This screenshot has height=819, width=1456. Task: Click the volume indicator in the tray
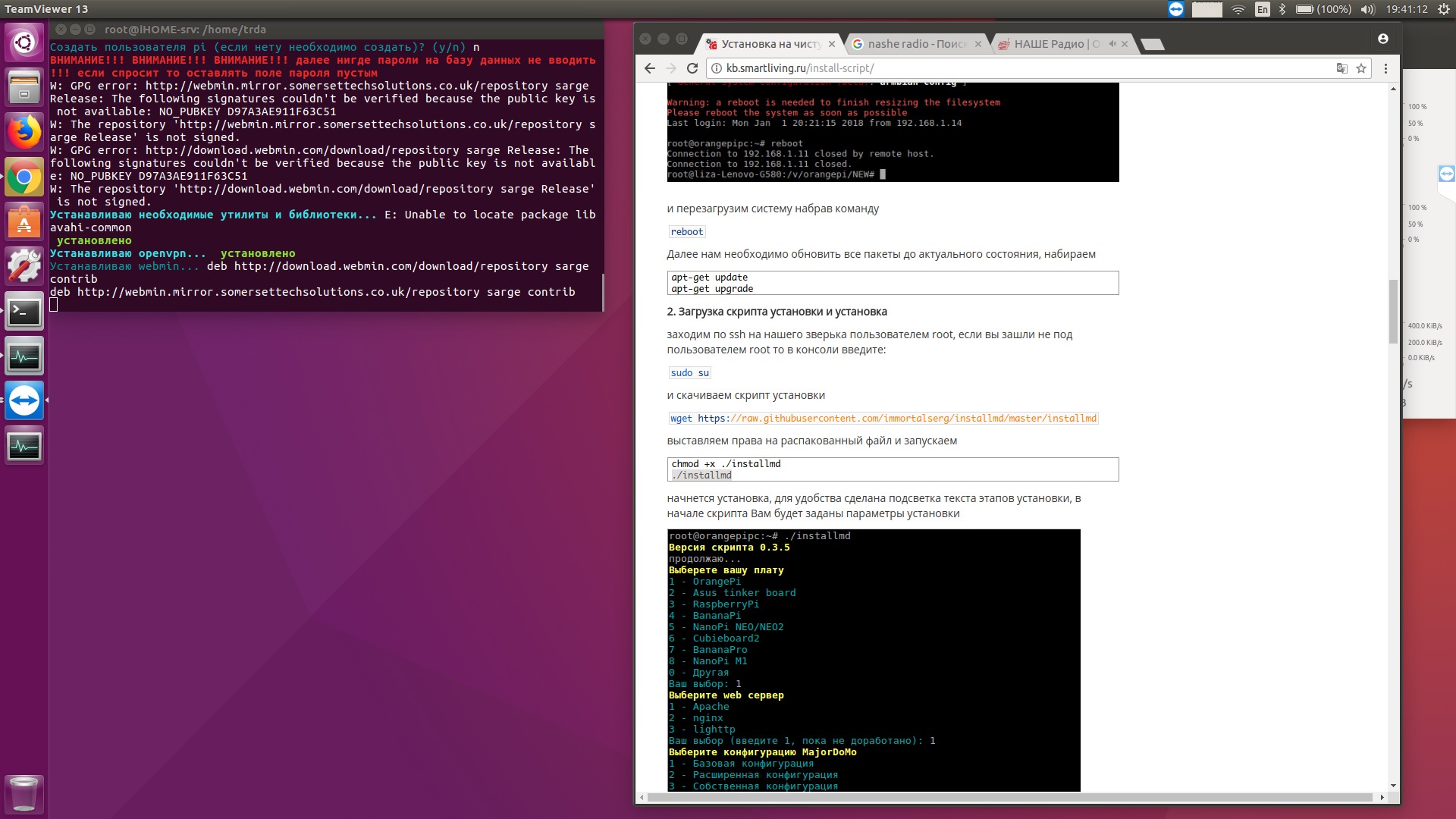click(1367, 9)
